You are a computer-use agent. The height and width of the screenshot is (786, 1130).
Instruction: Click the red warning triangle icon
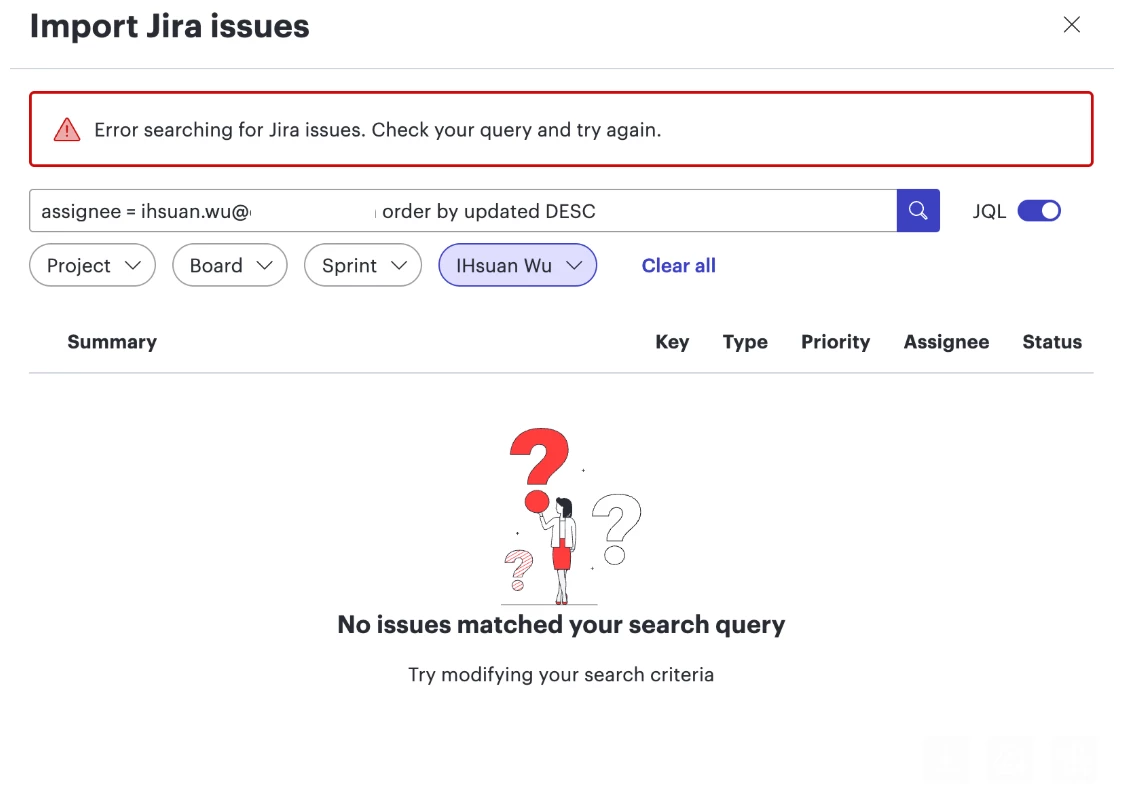(67, 130)
